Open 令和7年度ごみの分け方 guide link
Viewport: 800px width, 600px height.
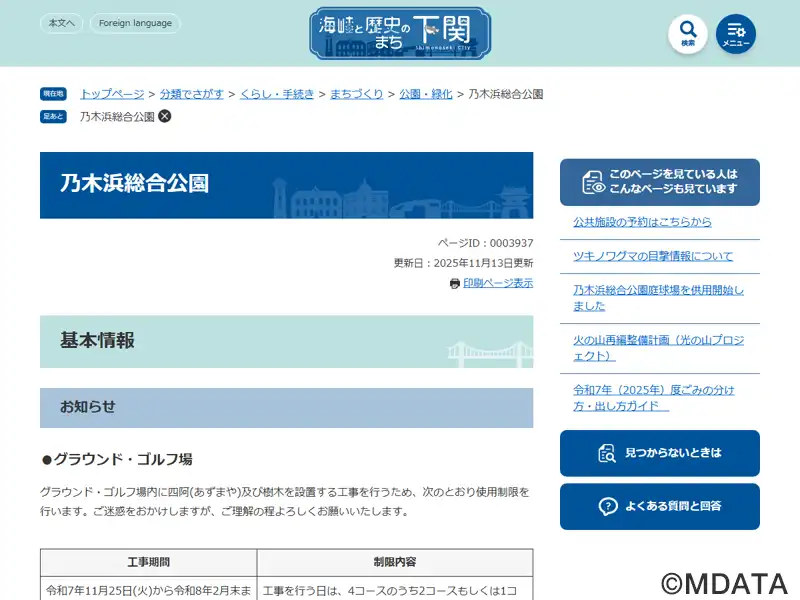click(653, 398)
